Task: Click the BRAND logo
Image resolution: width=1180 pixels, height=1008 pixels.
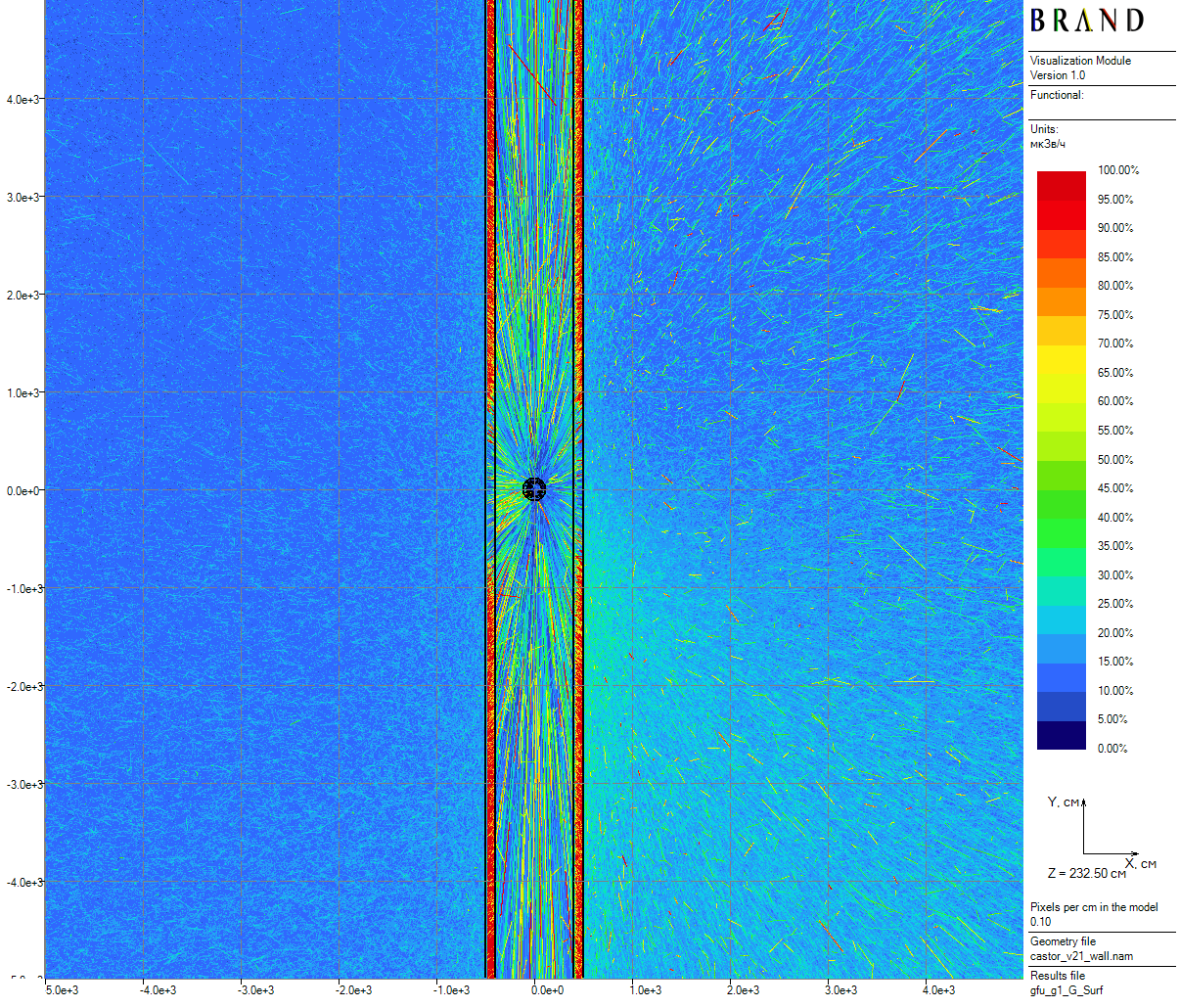Action: [1086, 21]
